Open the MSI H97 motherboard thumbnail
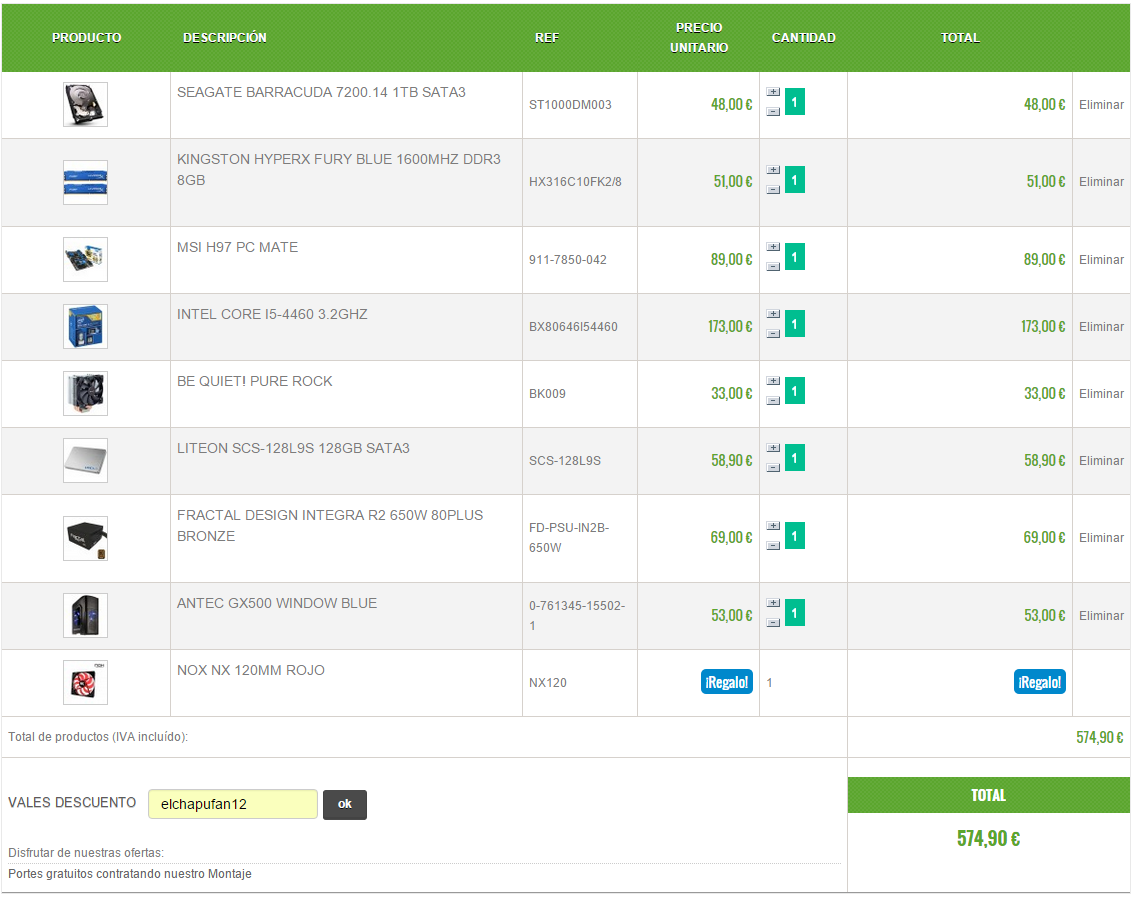 click(x=85, y=259)
